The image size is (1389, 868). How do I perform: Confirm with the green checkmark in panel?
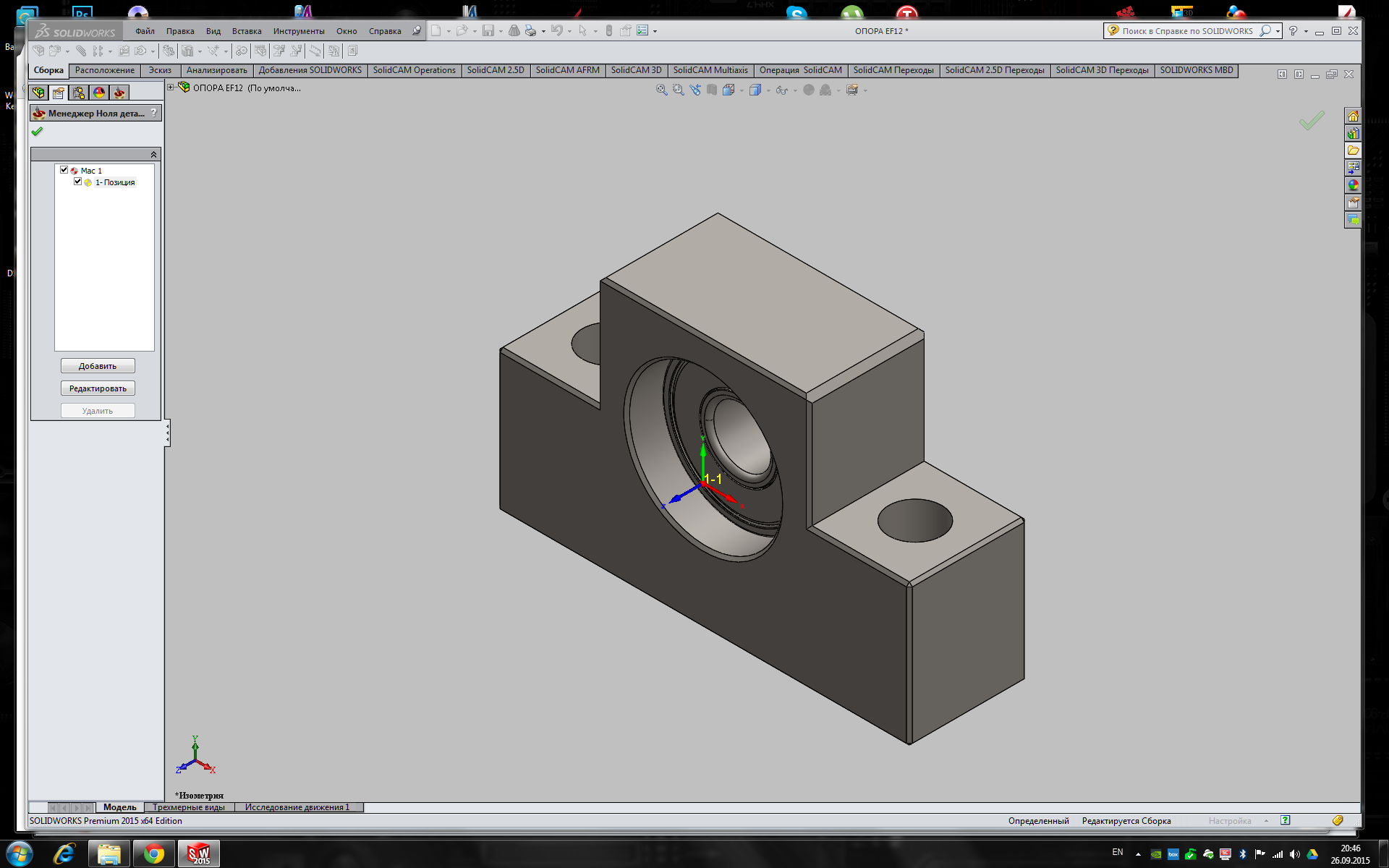point(38,132)
